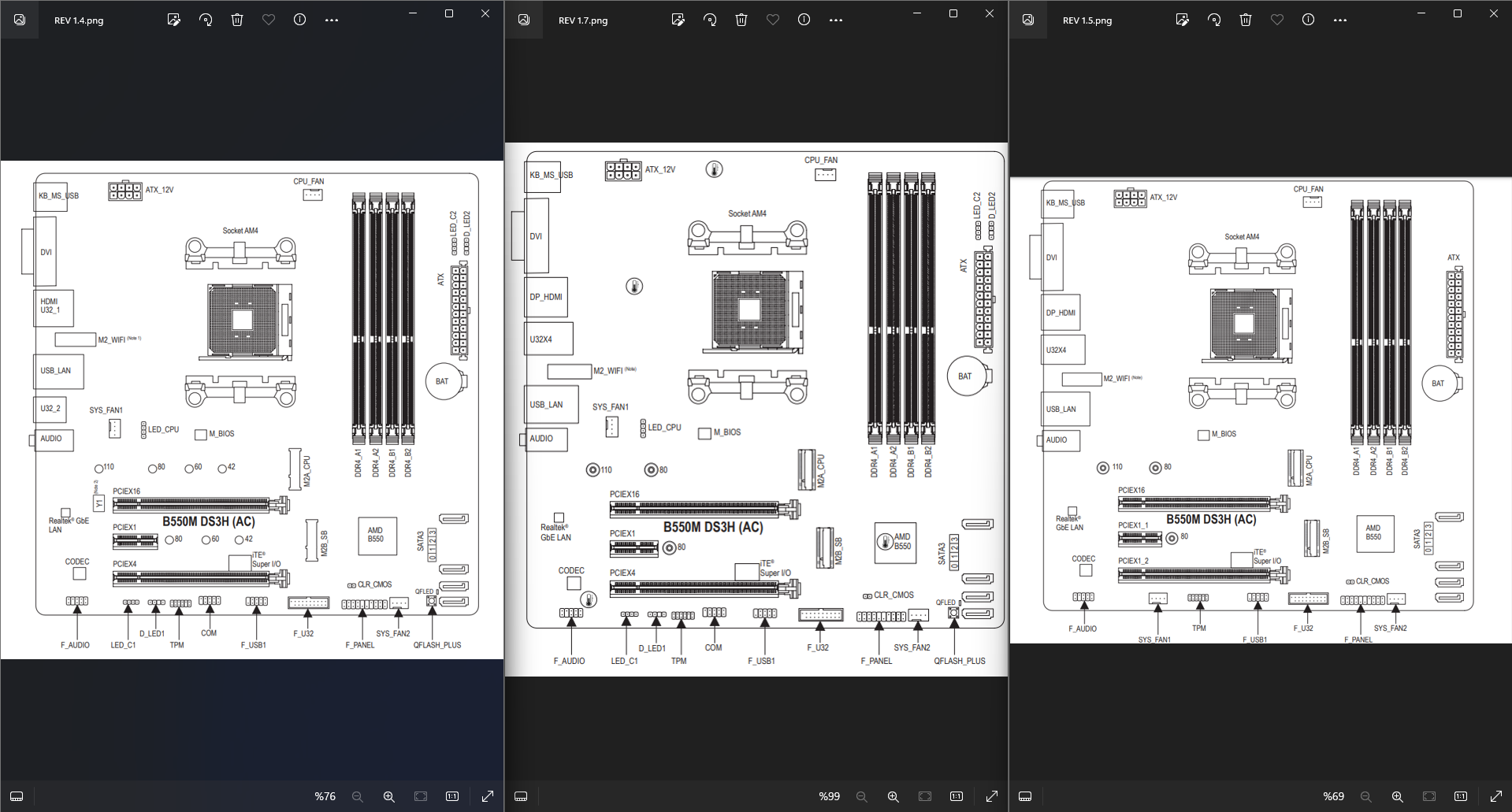Enter full screen in REV 1.7.png window

pos(992,796)
